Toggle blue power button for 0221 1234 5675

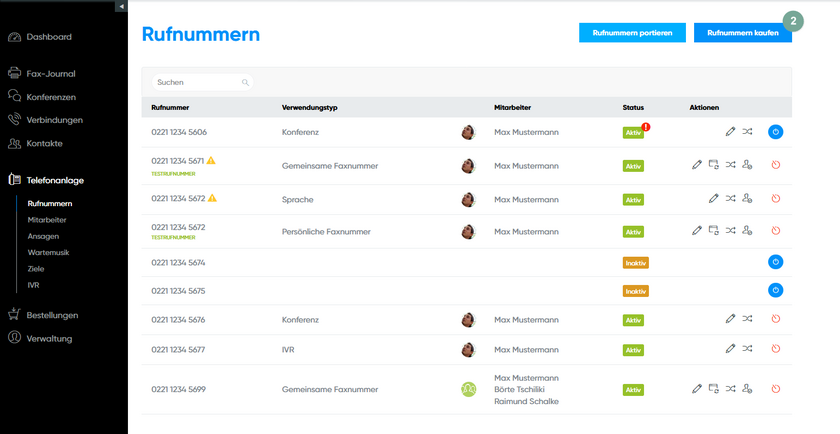point(775,291)
